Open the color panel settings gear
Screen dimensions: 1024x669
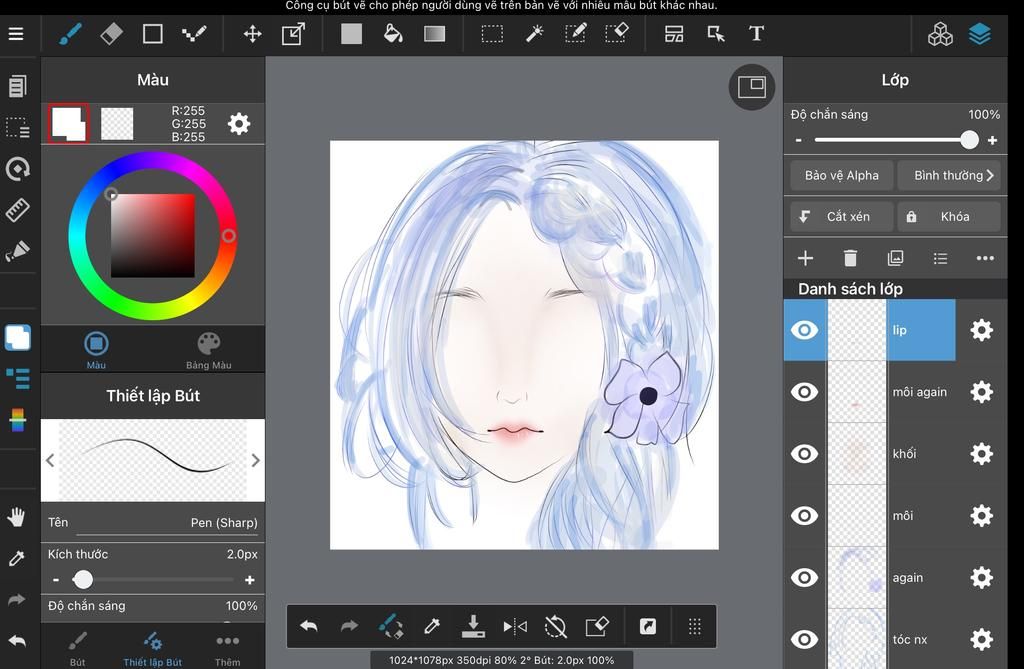(x=239, y=123)
